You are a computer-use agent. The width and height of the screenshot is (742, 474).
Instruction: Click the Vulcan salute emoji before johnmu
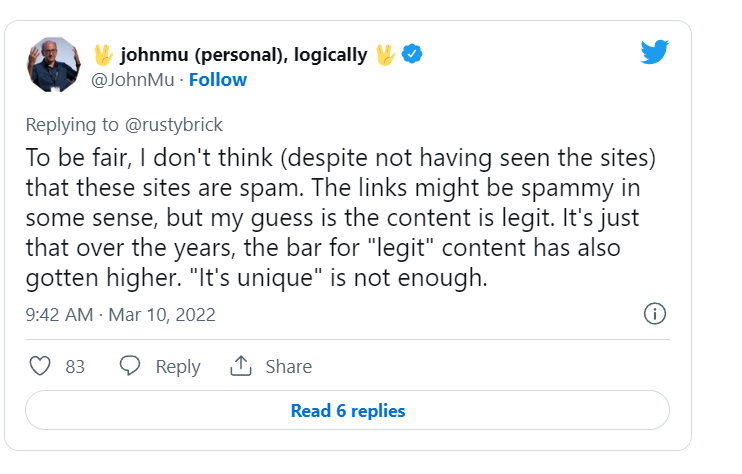pos(103,54)
